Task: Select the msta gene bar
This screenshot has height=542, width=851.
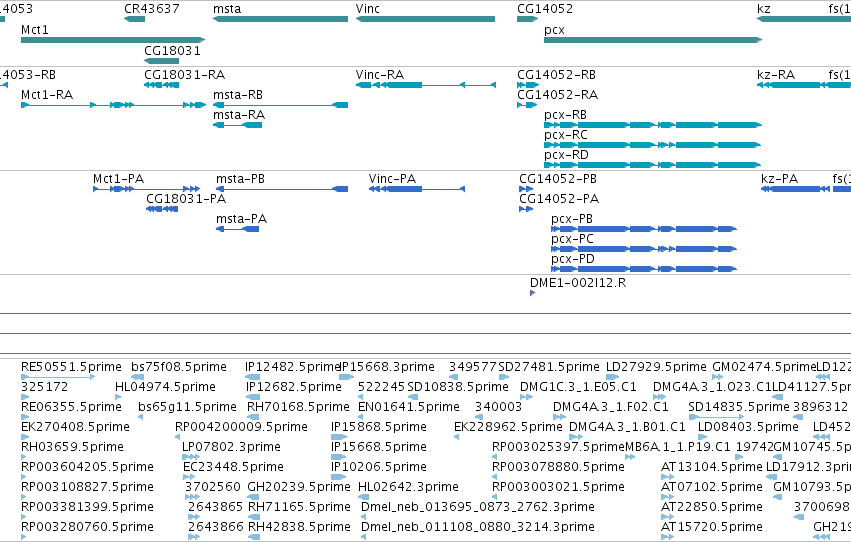Action: (280, 19)
